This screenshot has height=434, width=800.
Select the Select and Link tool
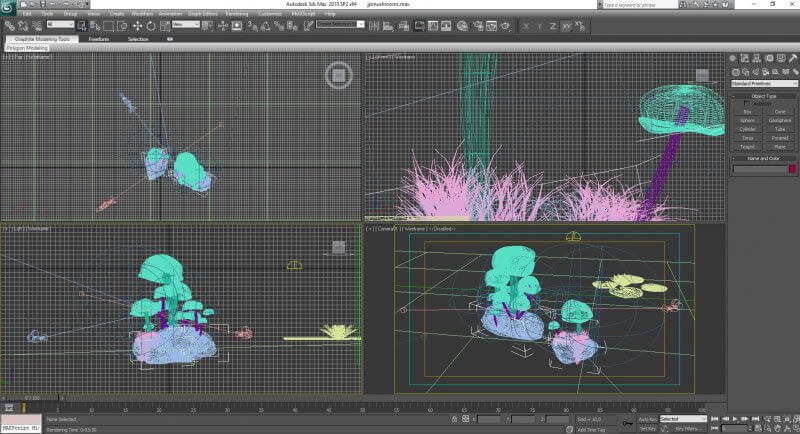(x=10, y=25)
